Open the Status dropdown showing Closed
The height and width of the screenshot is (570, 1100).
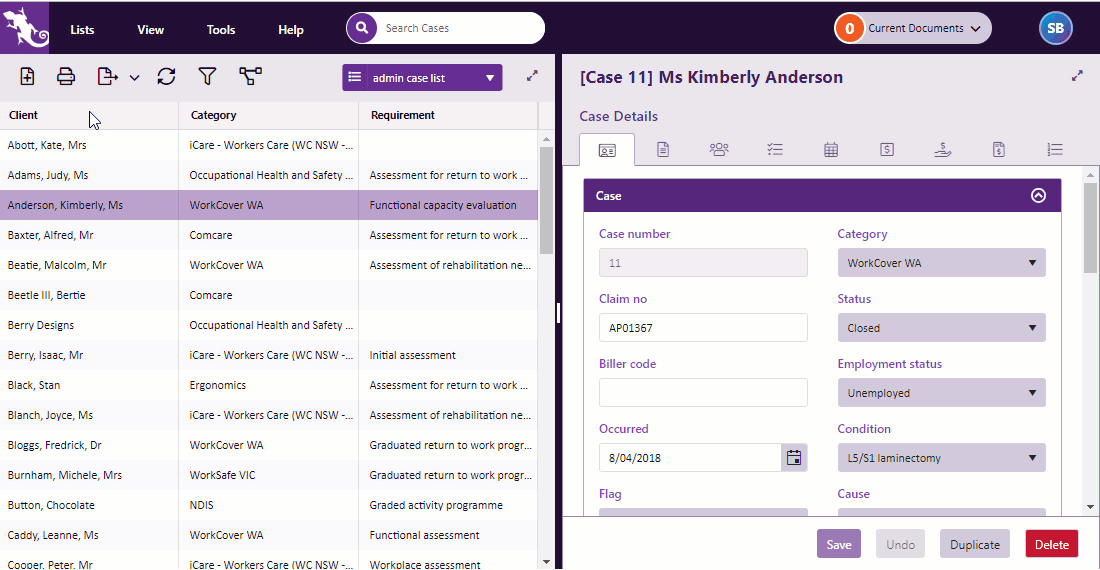(x=941, y=328)
